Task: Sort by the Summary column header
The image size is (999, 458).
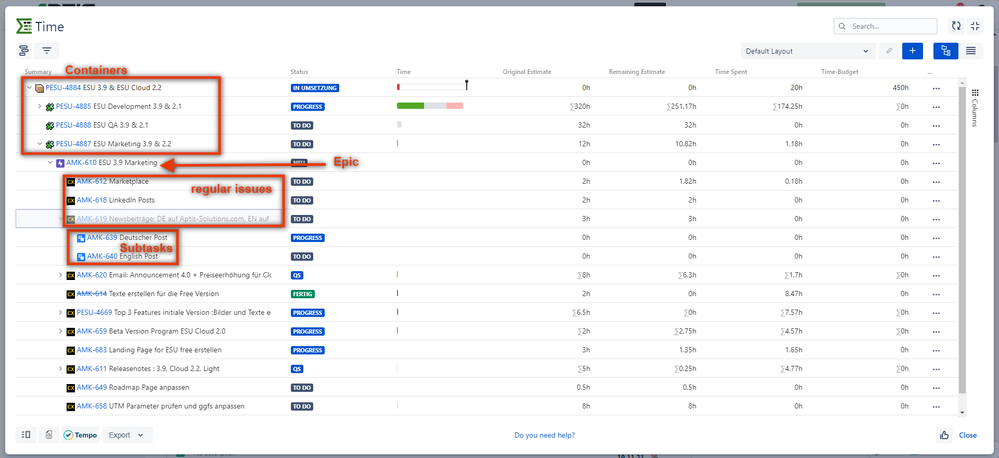Action: 38,72
